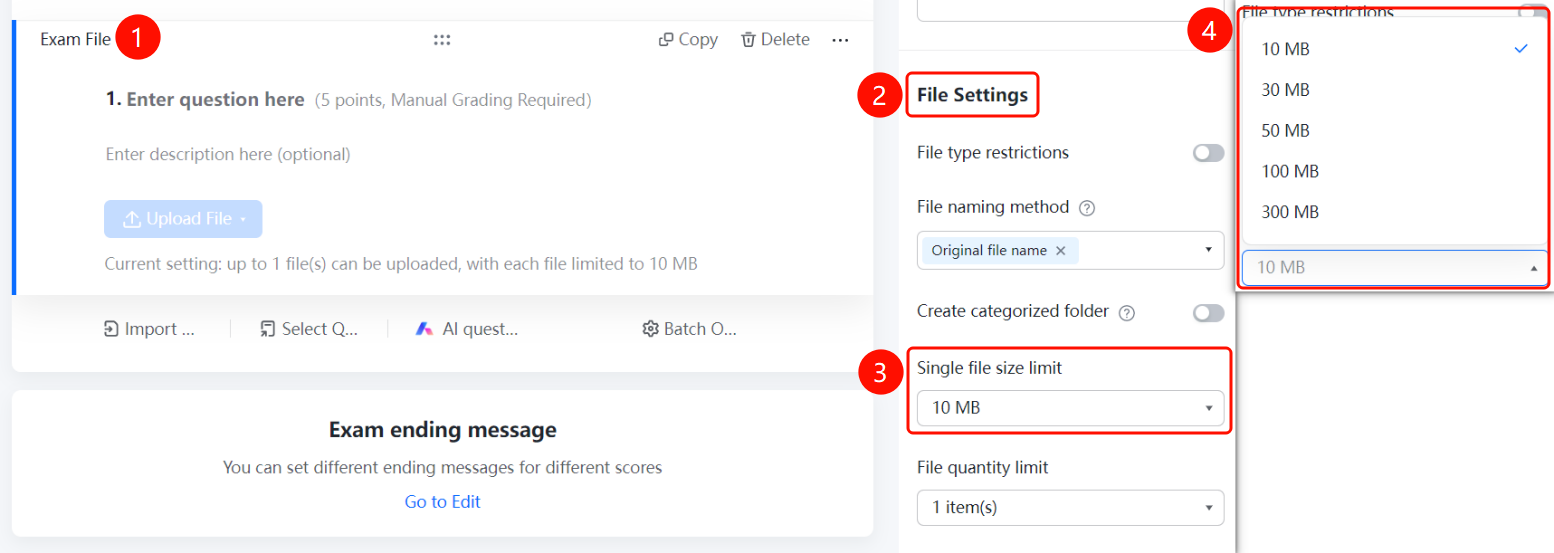Select 30 MB option

(x=1394, y=90)
